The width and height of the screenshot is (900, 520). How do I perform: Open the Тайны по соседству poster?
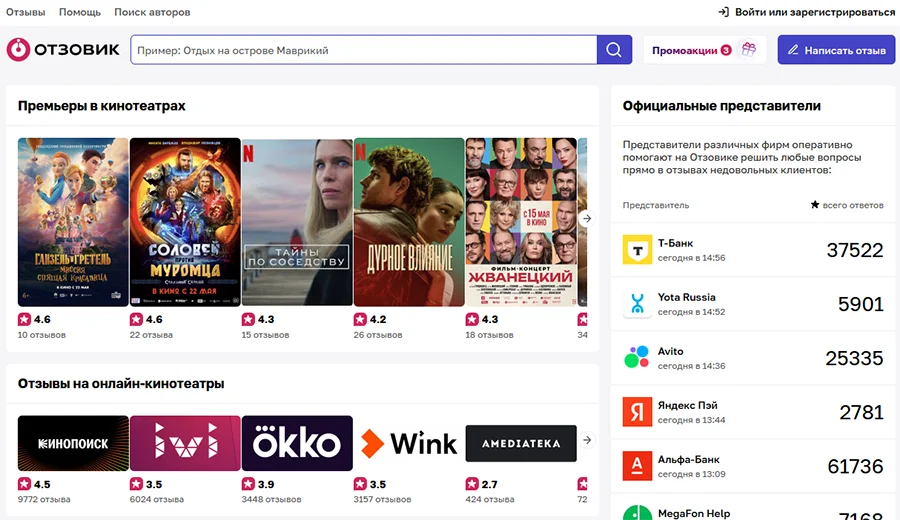(297, 222)
